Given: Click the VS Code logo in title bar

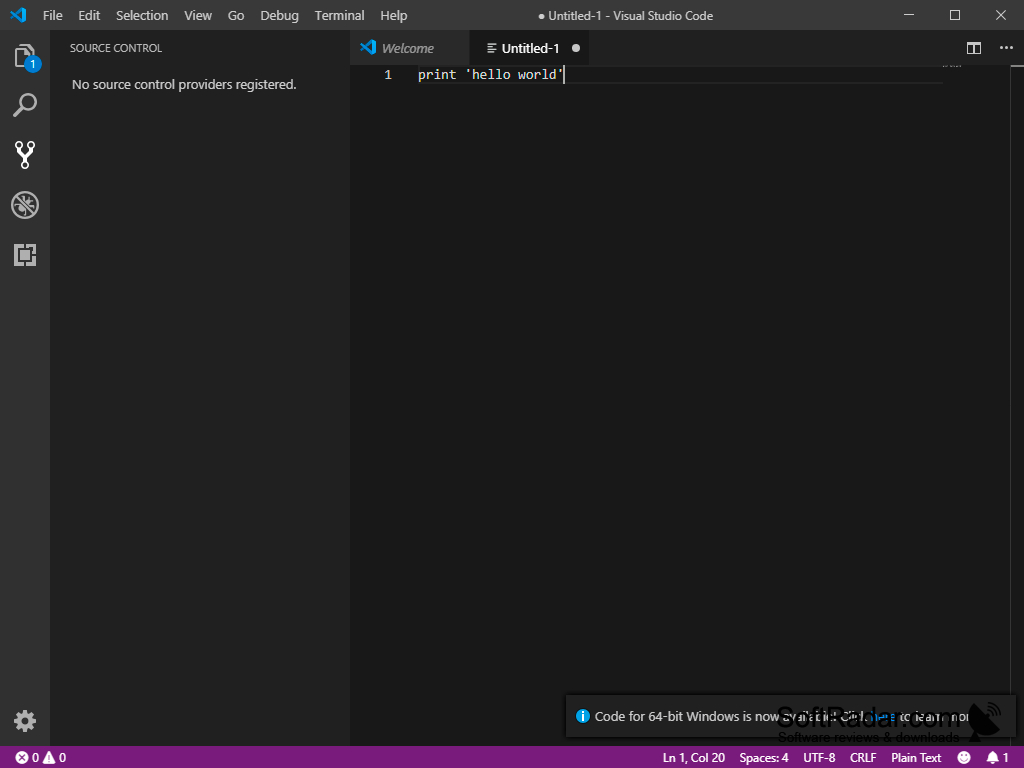Looking at the screenshot, I should [18, 15].
